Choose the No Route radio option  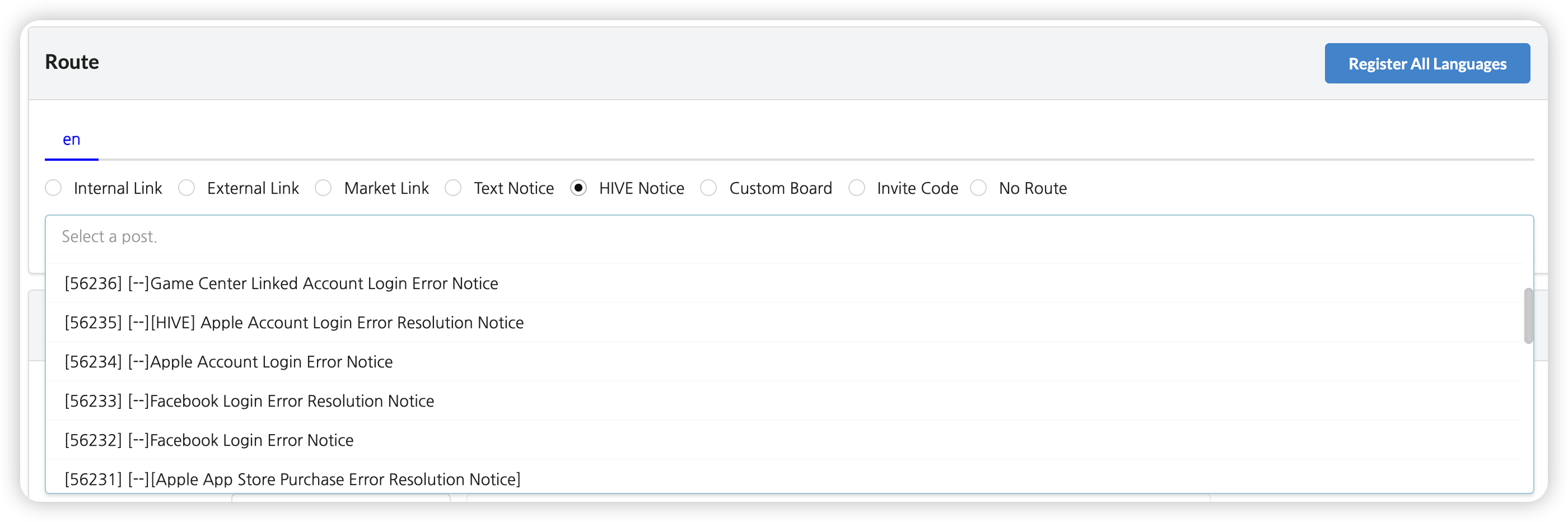pyautogui.click(x=978, y=188)
